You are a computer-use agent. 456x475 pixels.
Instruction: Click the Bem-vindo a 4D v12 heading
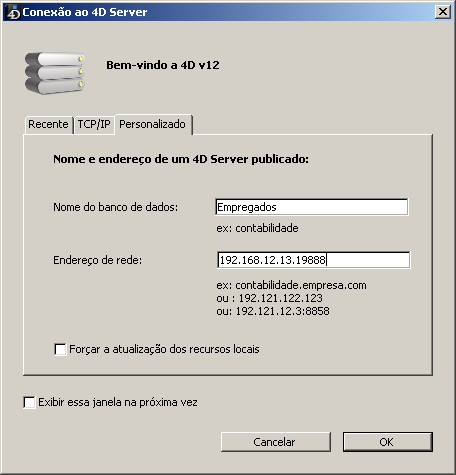click(x=163, y=65)
